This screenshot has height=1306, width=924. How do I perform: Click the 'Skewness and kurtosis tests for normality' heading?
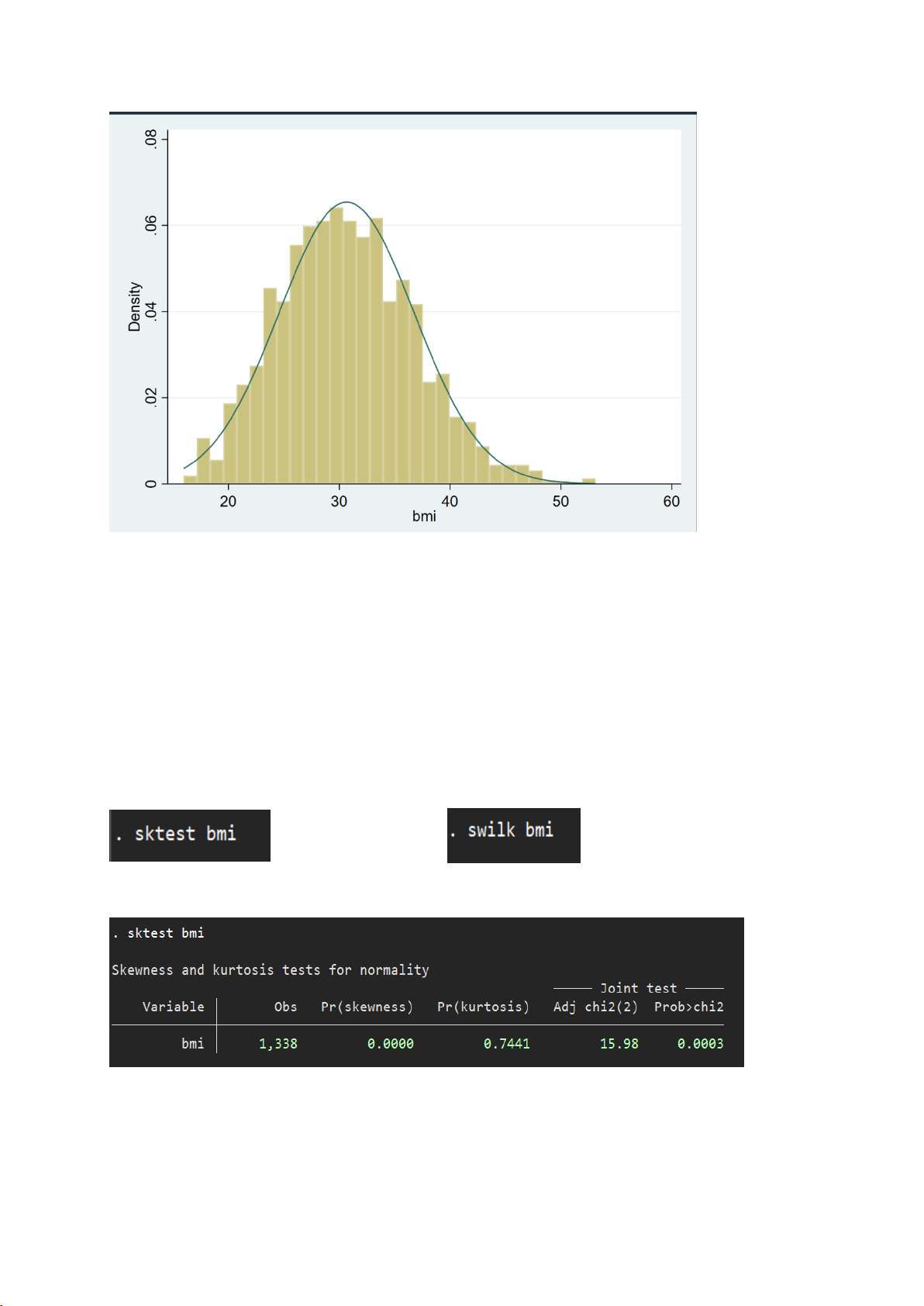(271, 970)
